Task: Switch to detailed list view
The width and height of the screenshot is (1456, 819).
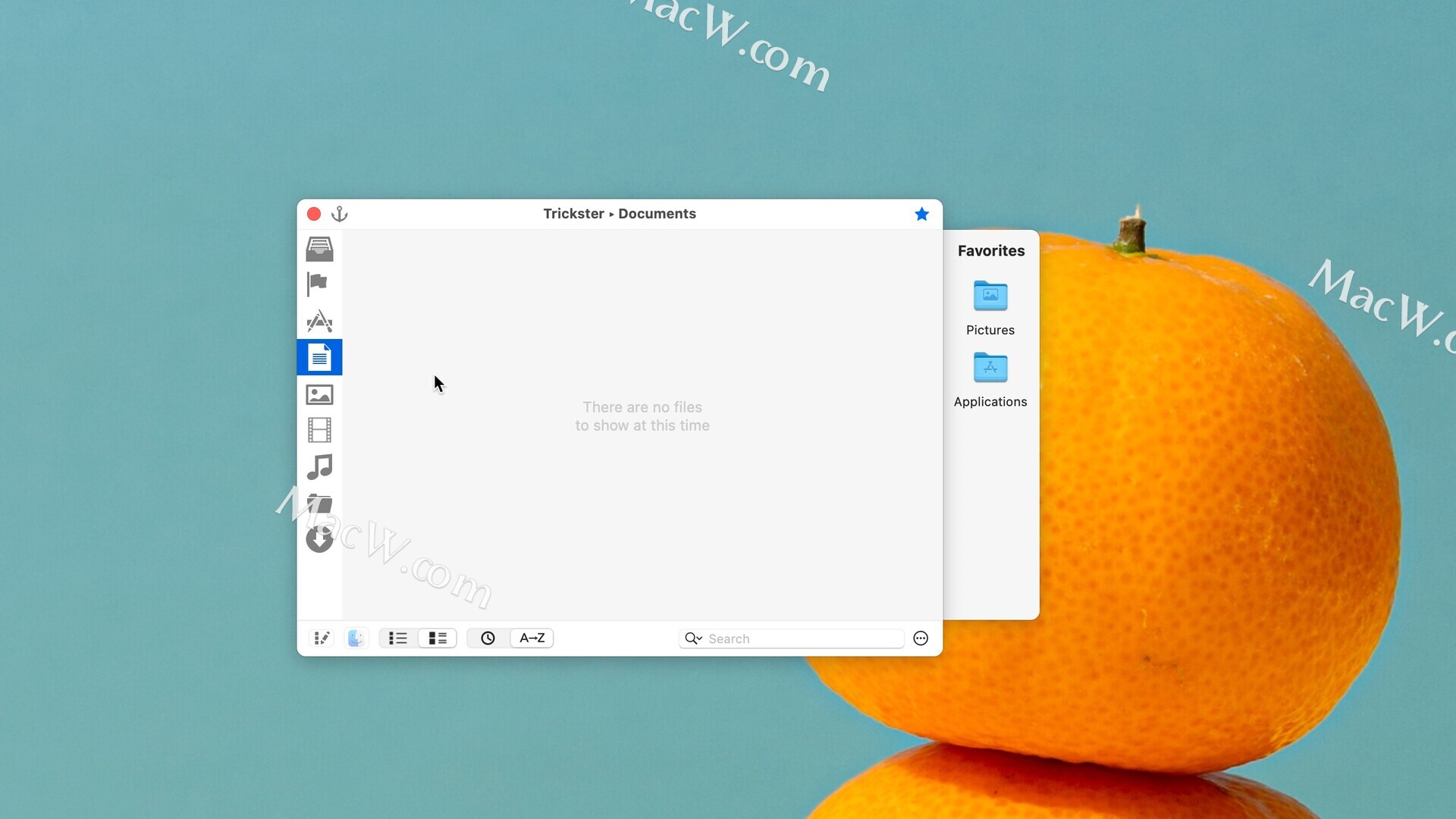Action: (438, 639)
